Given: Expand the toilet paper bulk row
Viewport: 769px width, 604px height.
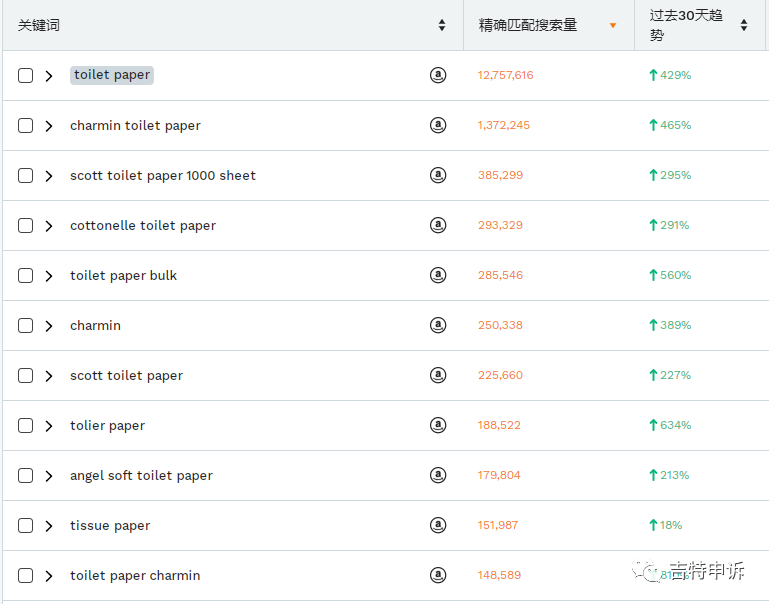Looking at the screenshot, I should pyautogui.click(x=49, y=276).
